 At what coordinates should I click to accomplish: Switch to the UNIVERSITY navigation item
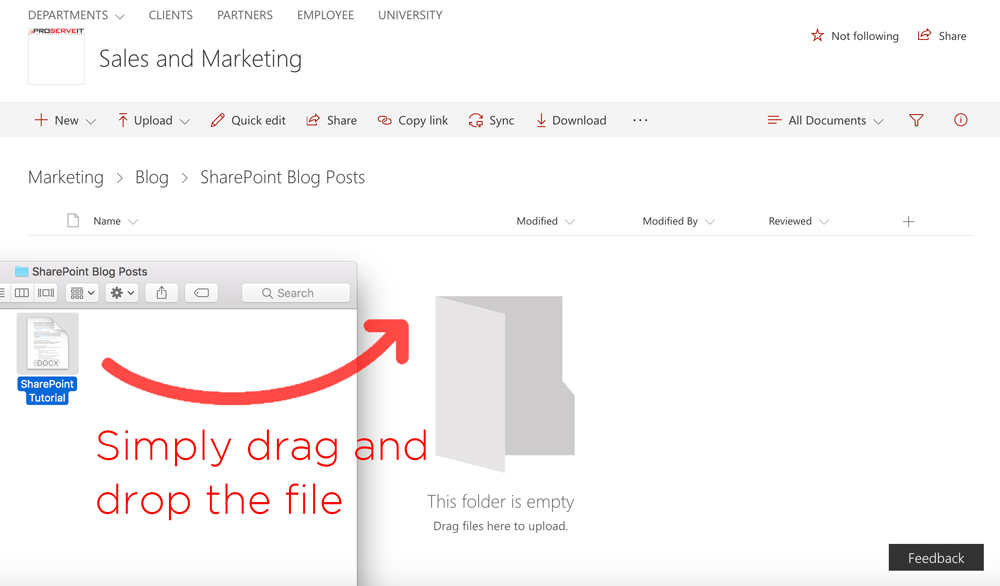(x=410, y=15)
